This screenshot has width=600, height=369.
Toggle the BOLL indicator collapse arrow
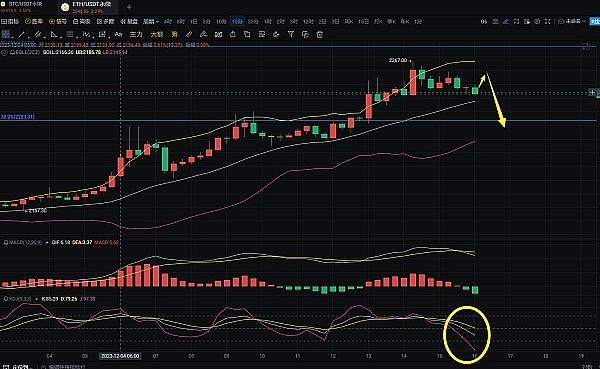5,52
